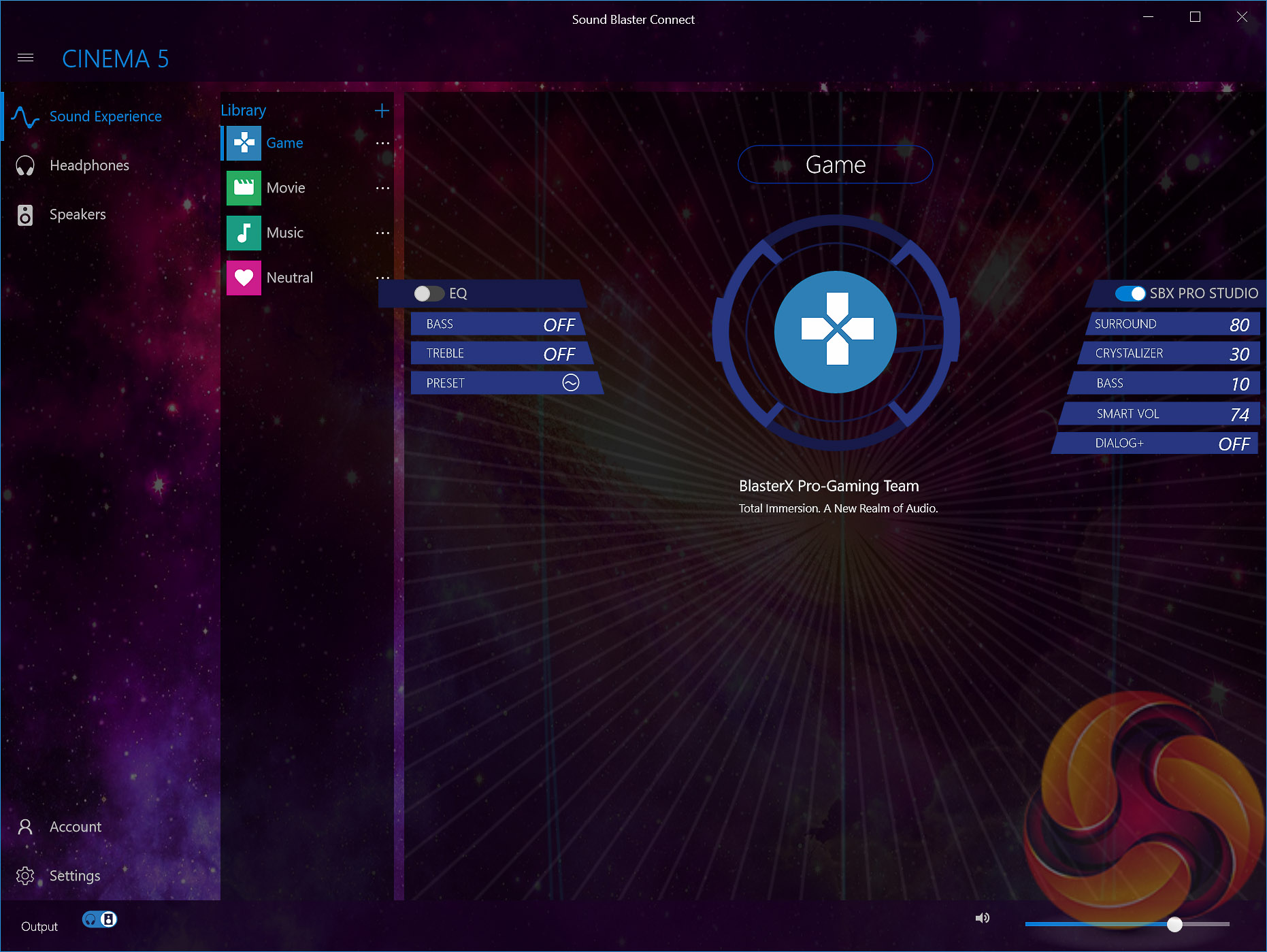Viewport: 1267px width, 952px height.
Task: Click the BlasterX Pro-Gaming Team text
Action: [829, 486]
